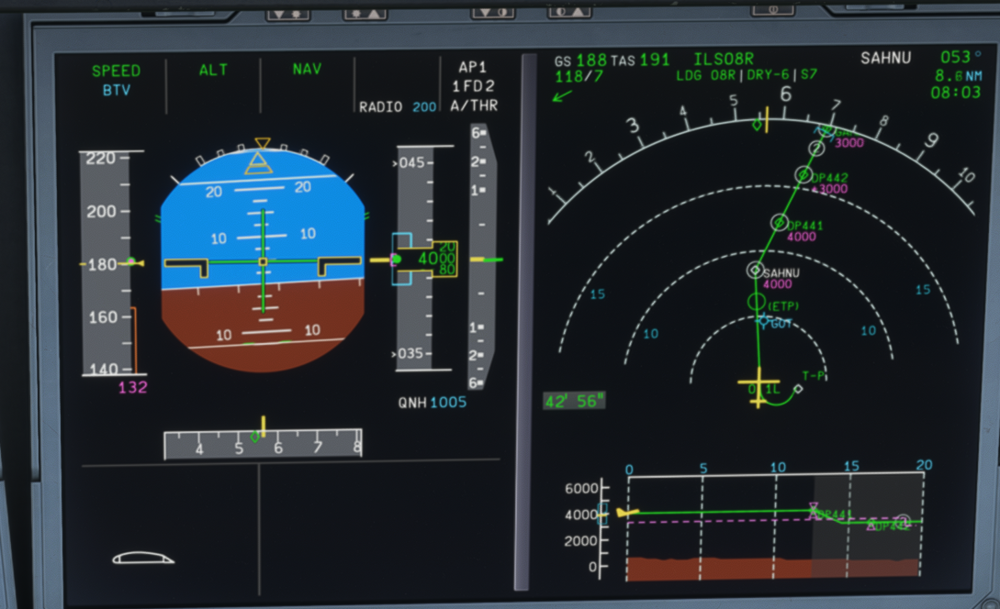Click the white wing flap outline icon
This screenshot has height=609, width=1000.
click(143, 557)
